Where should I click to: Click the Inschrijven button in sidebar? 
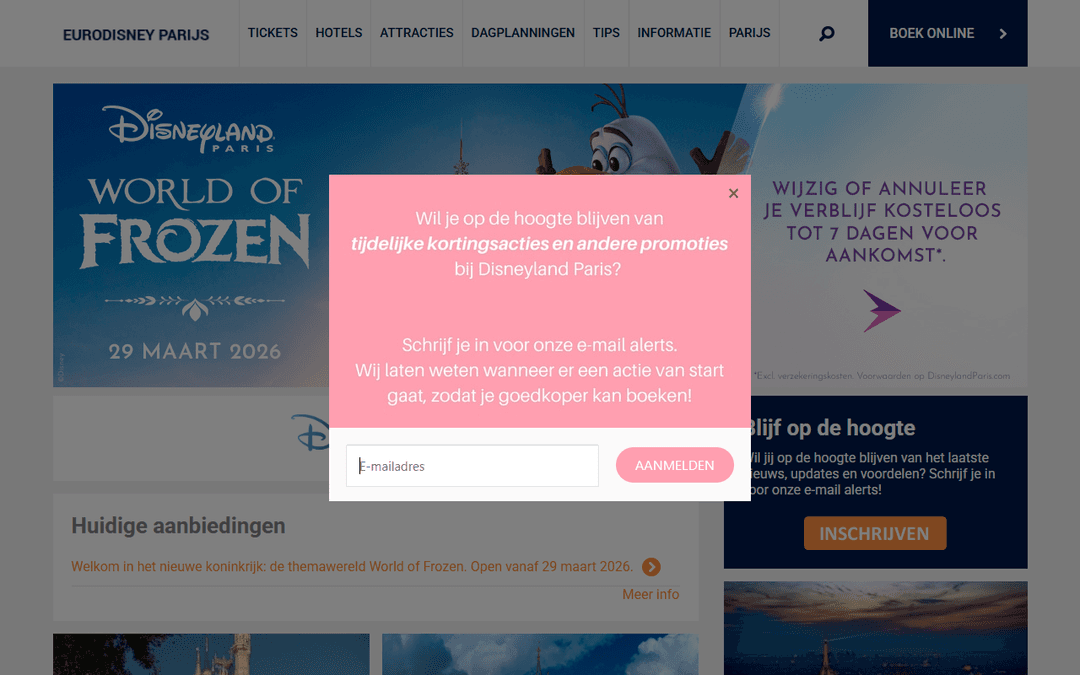point(875,533)
